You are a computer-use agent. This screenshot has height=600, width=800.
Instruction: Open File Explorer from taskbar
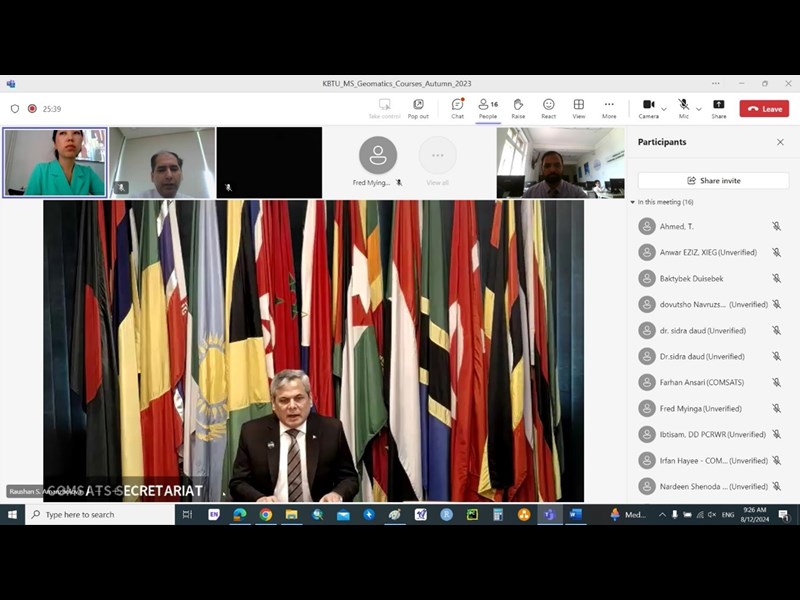coord(291,514)
